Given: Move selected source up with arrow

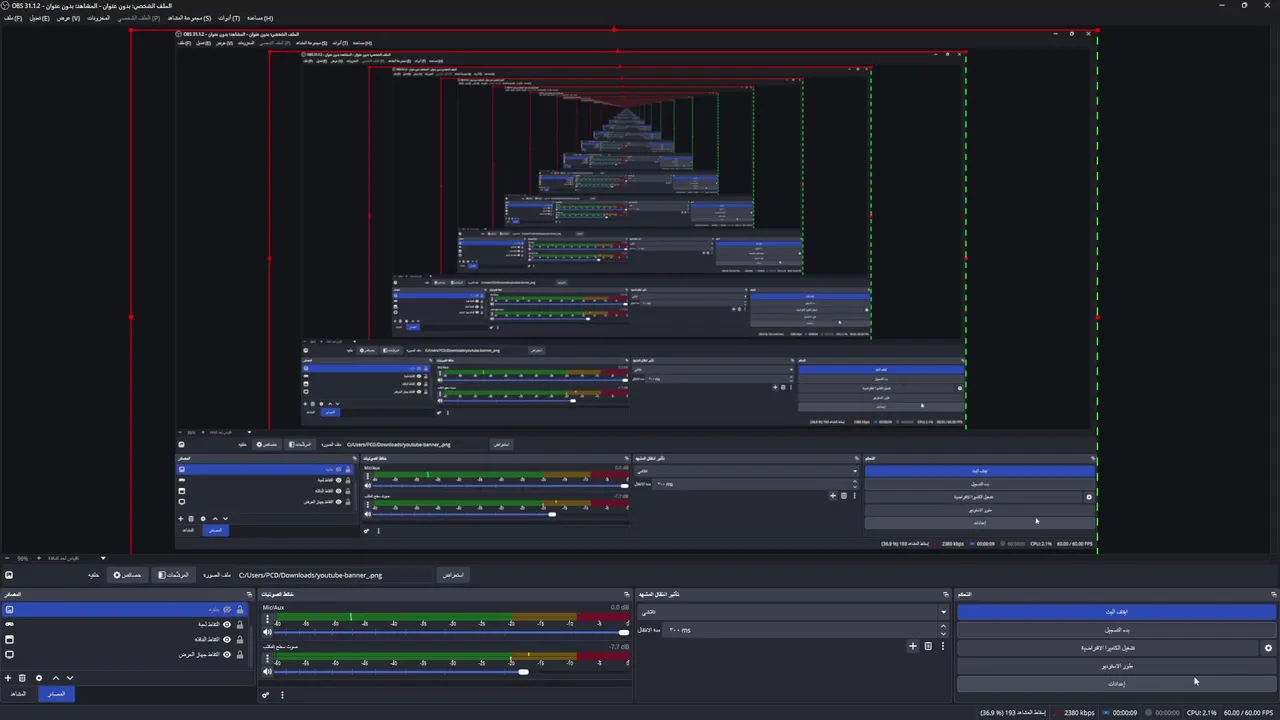Looking at the screenshot, I should (x=55, y=678).
